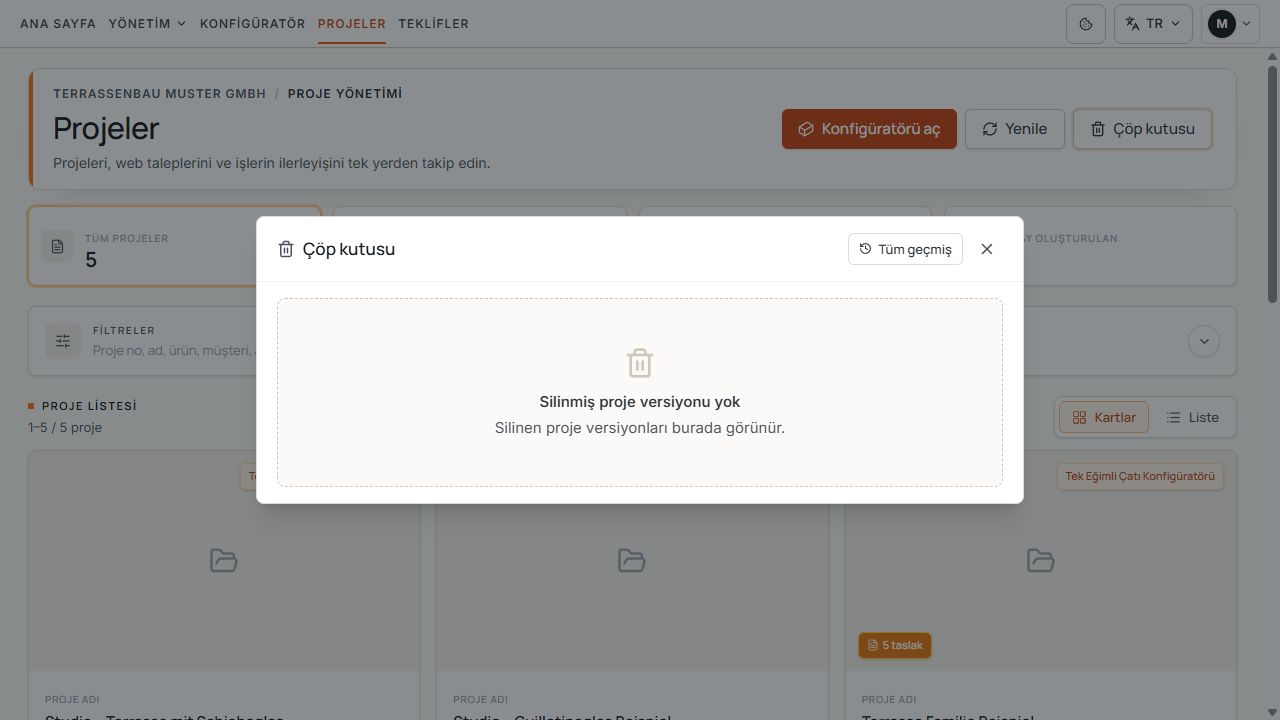Viewport: 1280px width, 720px height.
Task: Open folder thumbnail above the 5 taslak badge
Action: point(1040,560)
